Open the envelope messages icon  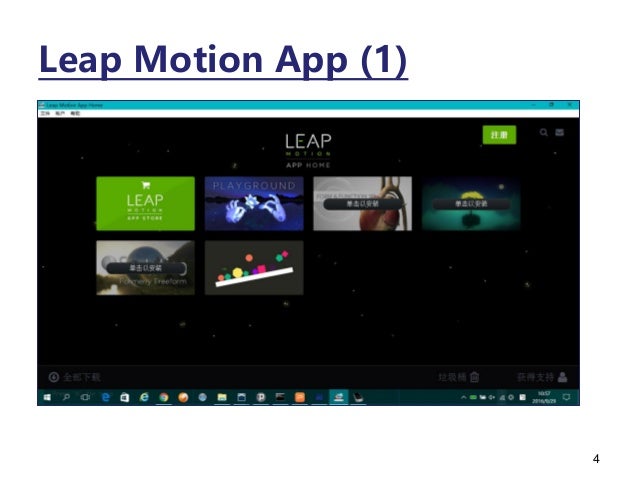(560, 132)
